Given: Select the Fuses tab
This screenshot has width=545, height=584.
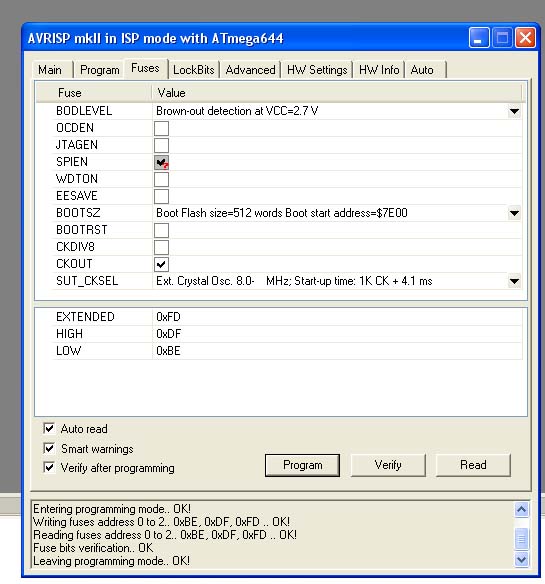Looking at the screenshot, I should [145, 68].
